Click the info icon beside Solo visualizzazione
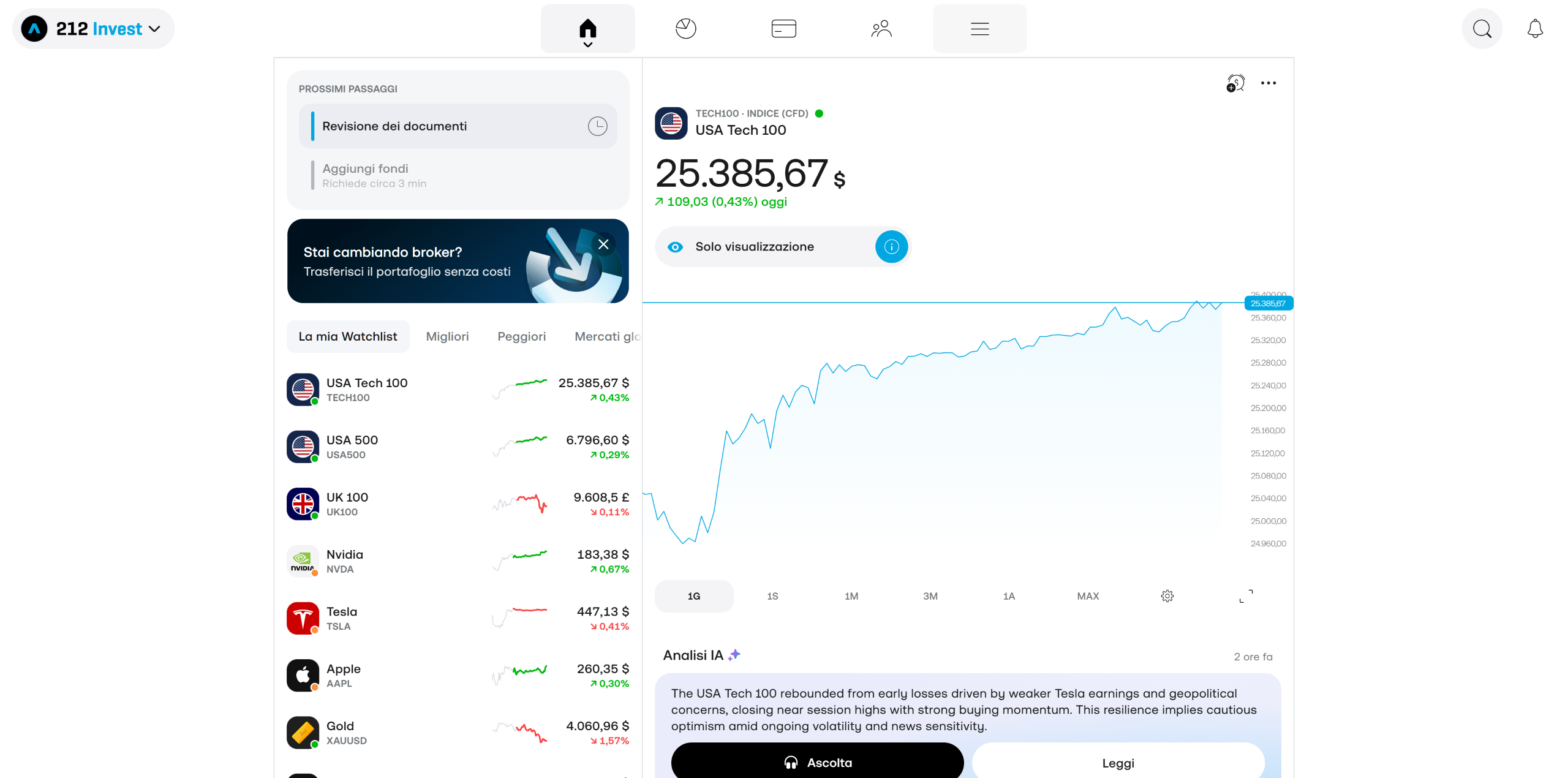Image resolution: width=1568 pixels, height=778 pixels. point(891,247)
